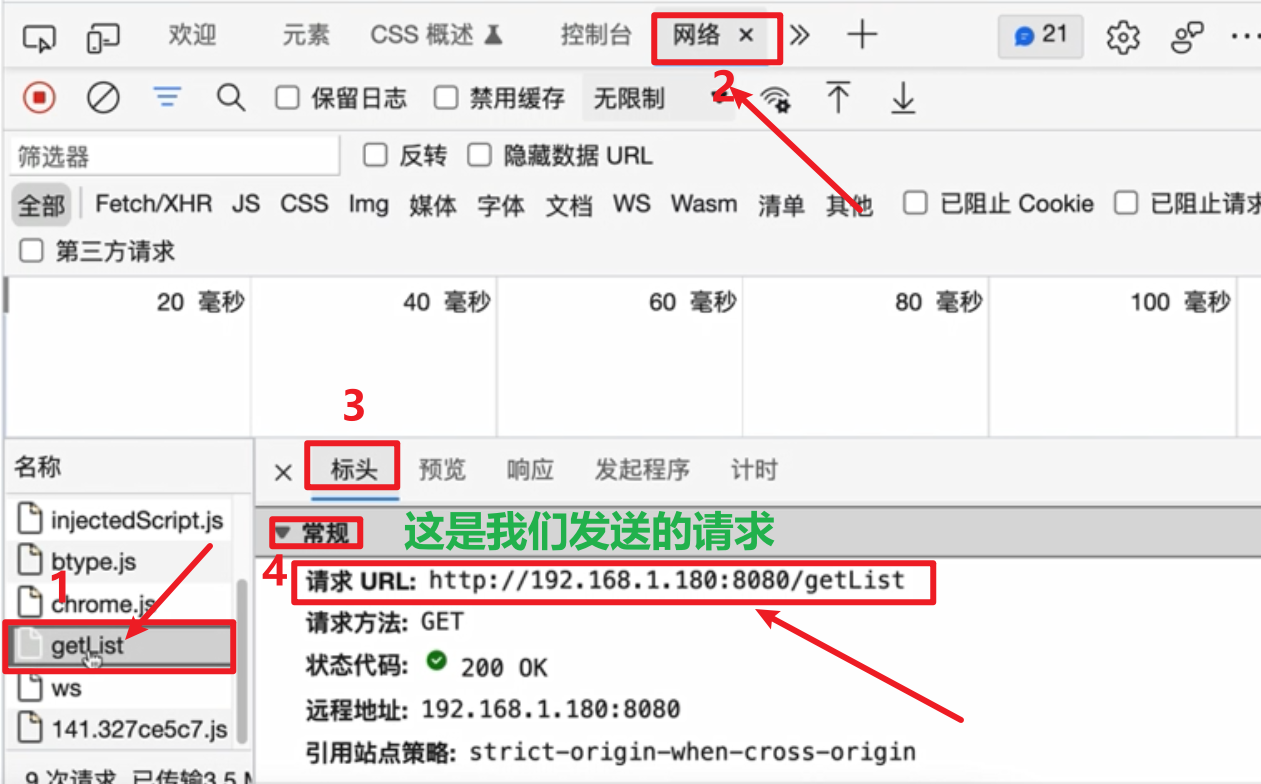Image resolution: width=1261 pixels, height=784 pixels.
Task: Tick 隐藏数据 URL checkbox
Action: click(480, 155)
